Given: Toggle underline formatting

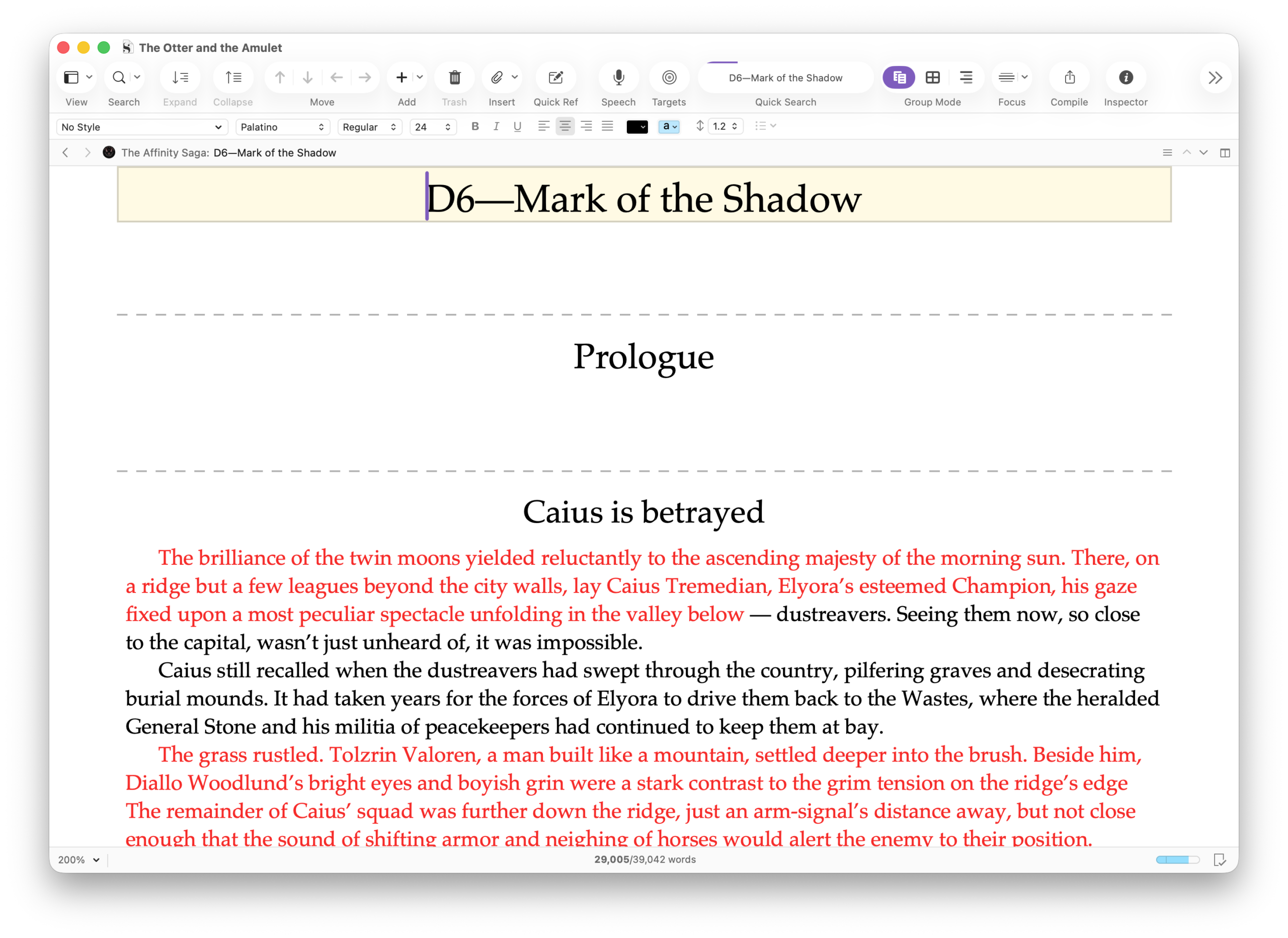Looking at the screenshot, I should [x=517, y=127].
